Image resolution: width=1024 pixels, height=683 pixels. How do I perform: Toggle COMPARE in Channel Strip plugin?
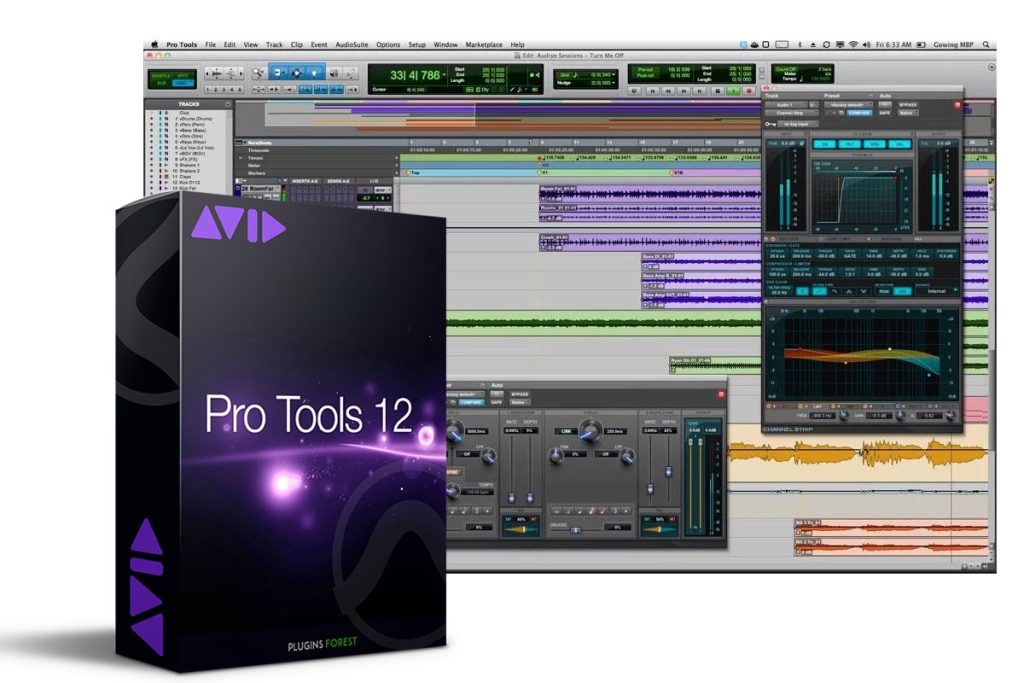pyautogui.click(x=859, y=113)
